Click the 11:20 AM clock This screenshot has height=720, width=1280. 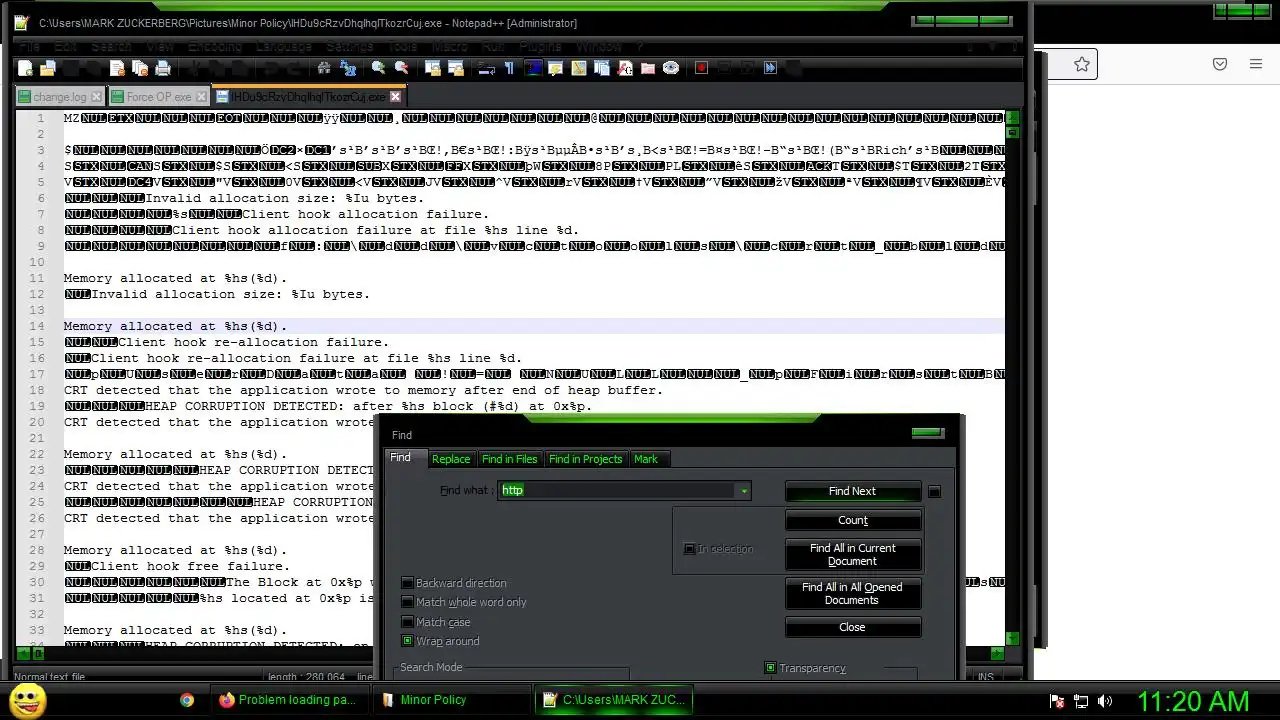(1193, 701)
